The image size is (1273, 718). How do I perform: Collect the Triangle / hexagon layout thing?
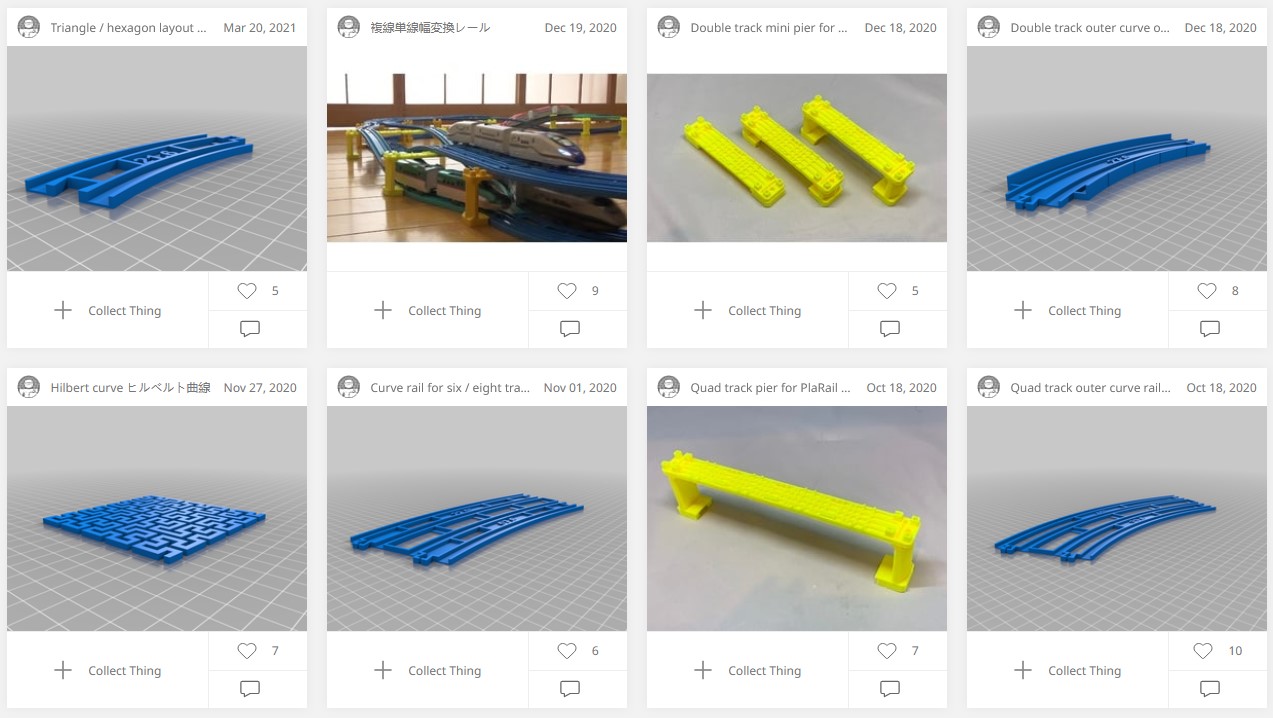point(107,310)
